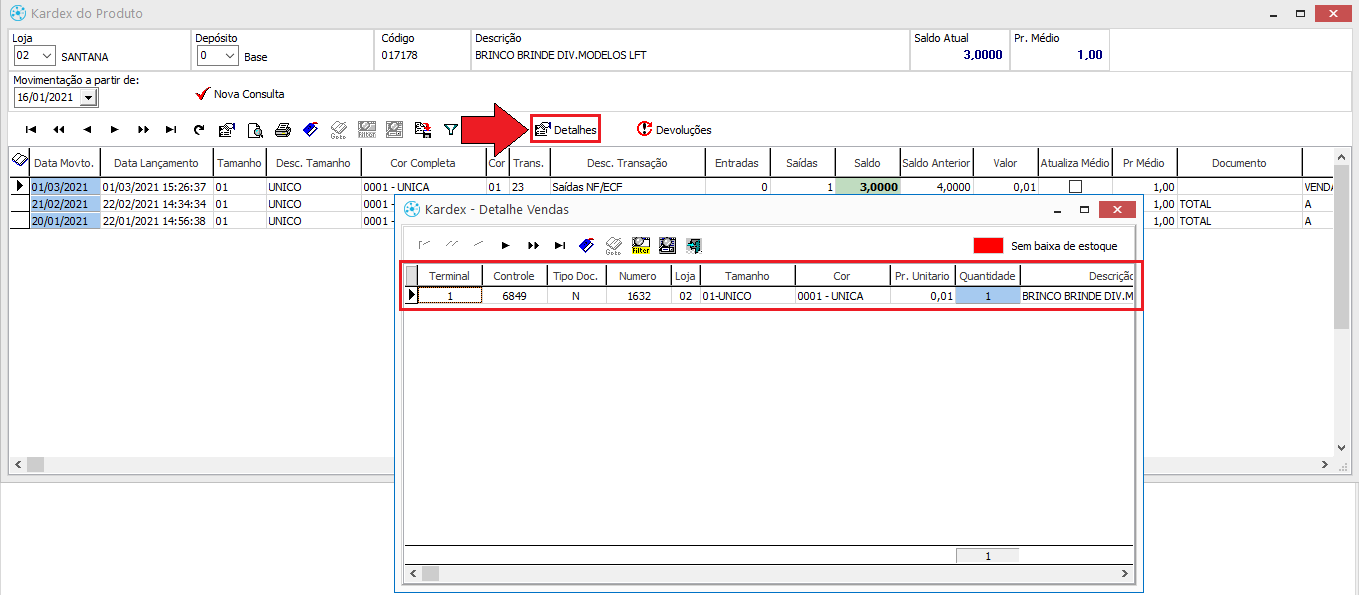Open the date picker for 16/01/2021
The image size is (1359, 595).
click(x=88, y=98)
